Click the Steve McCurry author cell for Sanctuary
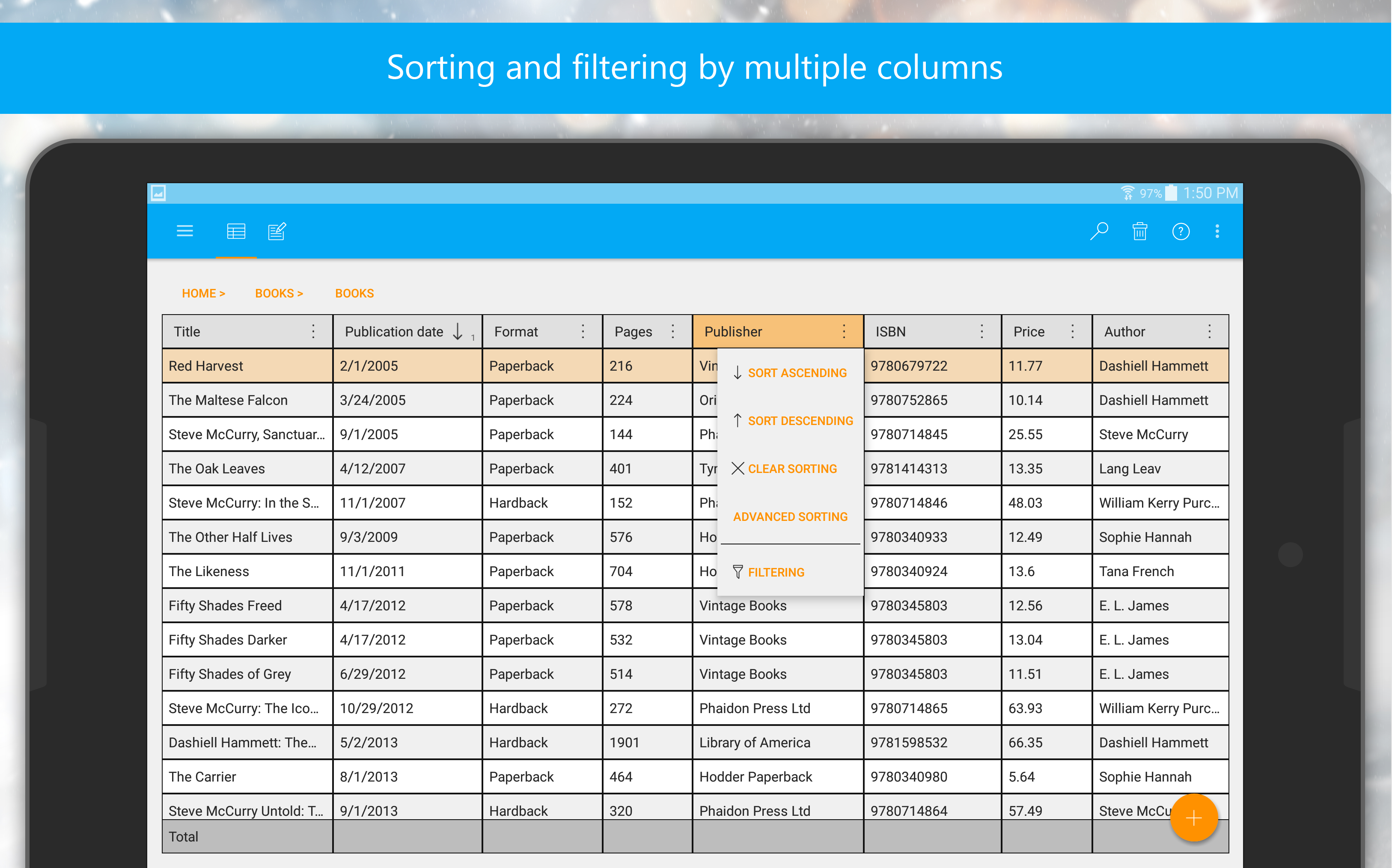Viewport: 1392px width, 868px height. pyautogui.click(x=1160, y=434)
